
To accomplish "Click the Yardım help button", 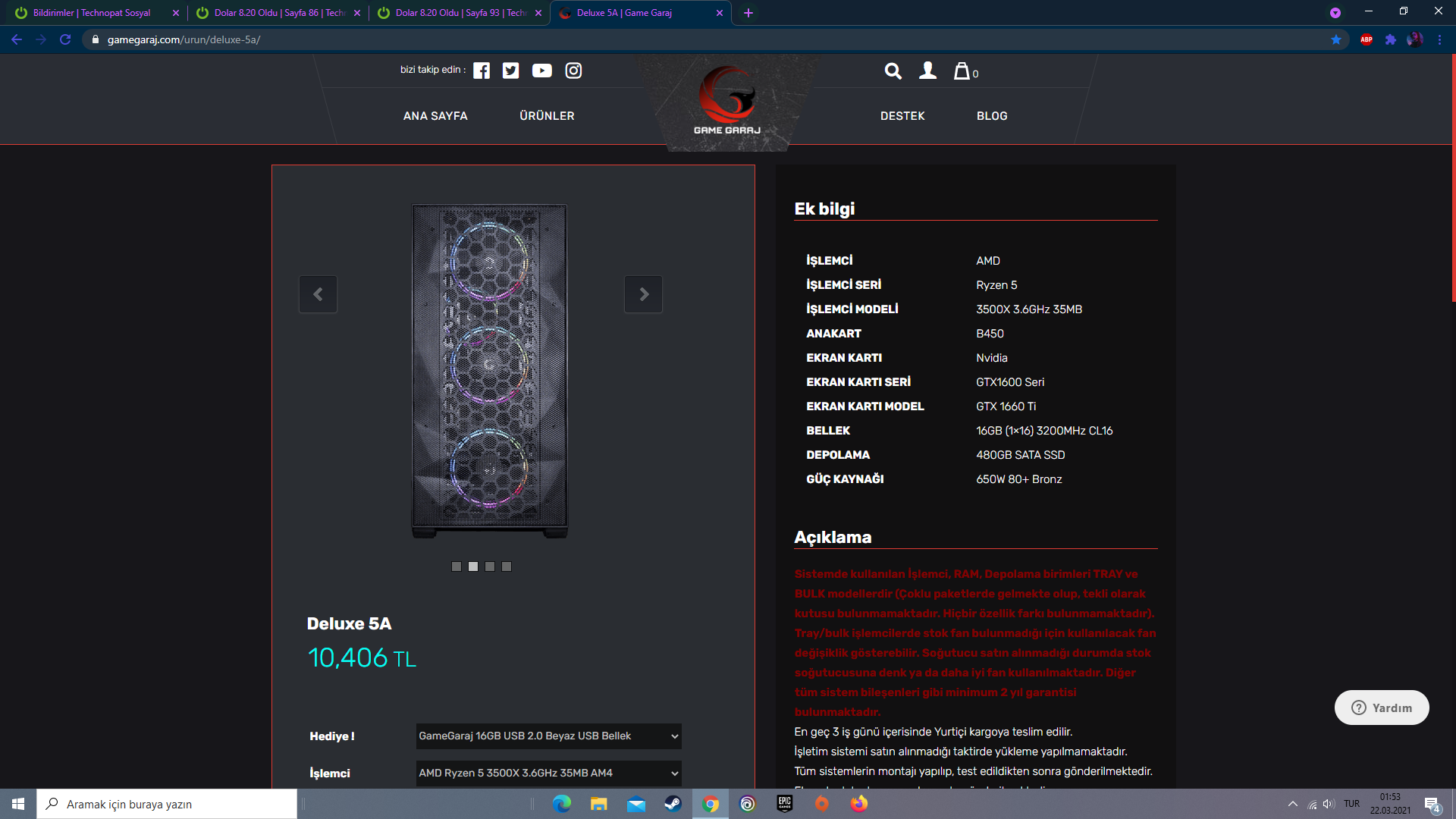I will [1382, 708].
